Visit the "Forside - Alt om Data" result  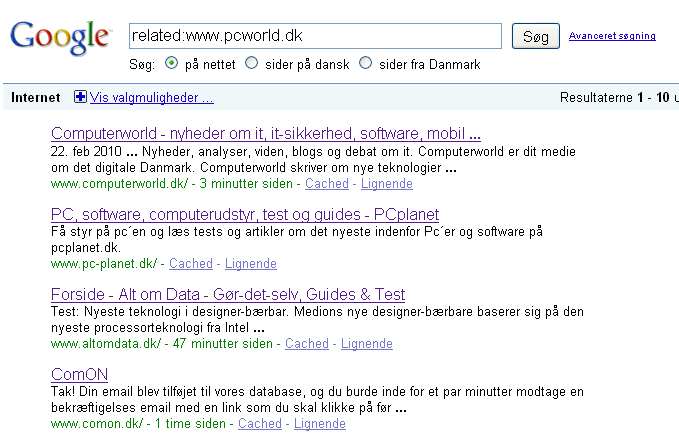tap(228, 294)
